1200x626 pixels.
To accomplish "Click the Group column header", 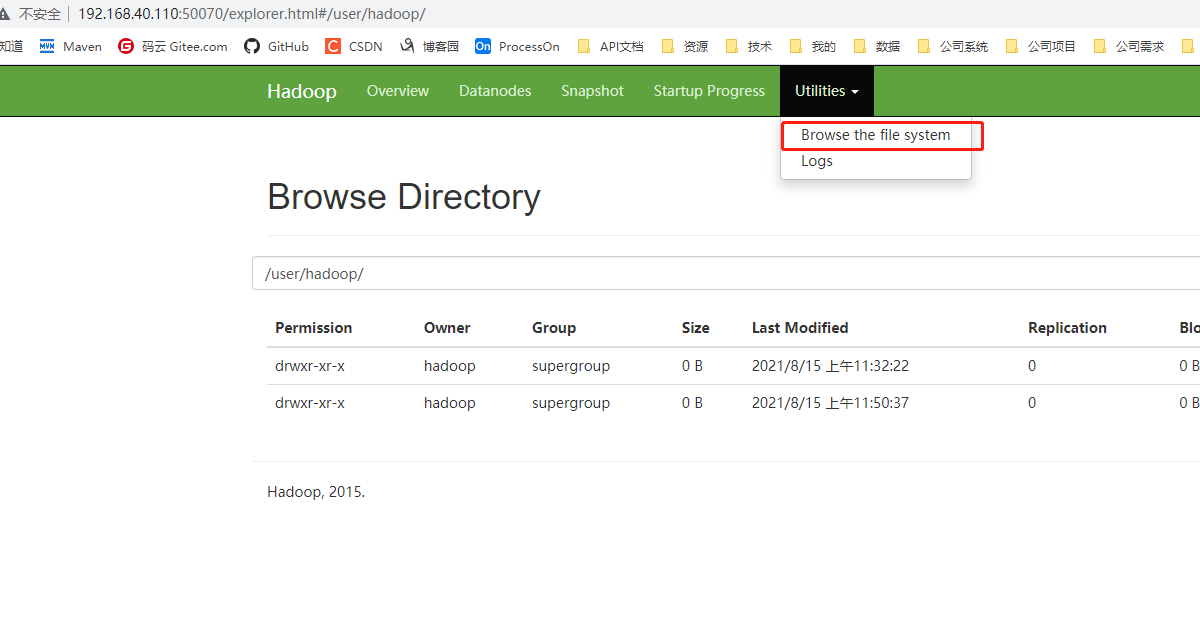I will point(554,328).
